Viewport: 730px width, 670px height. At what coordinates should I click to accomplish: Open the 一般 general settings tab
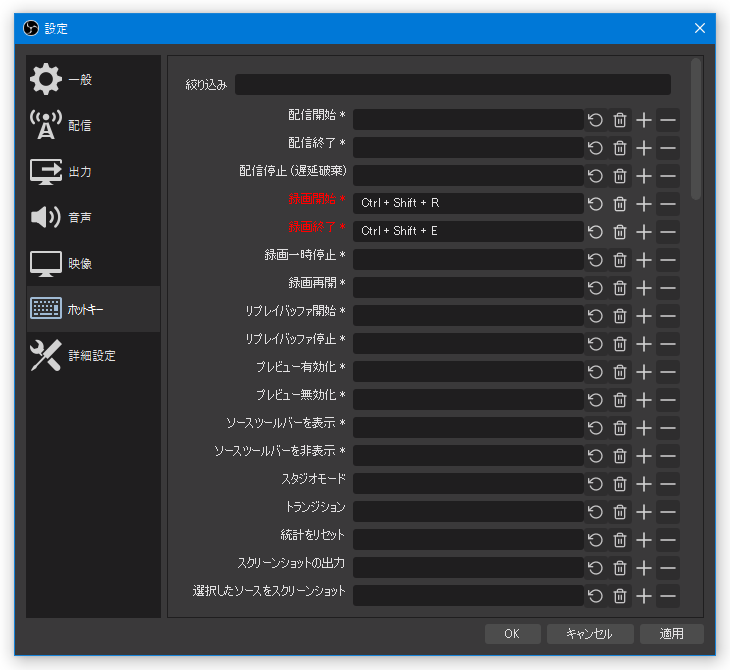pyautogui.click(x=93, y=79)
